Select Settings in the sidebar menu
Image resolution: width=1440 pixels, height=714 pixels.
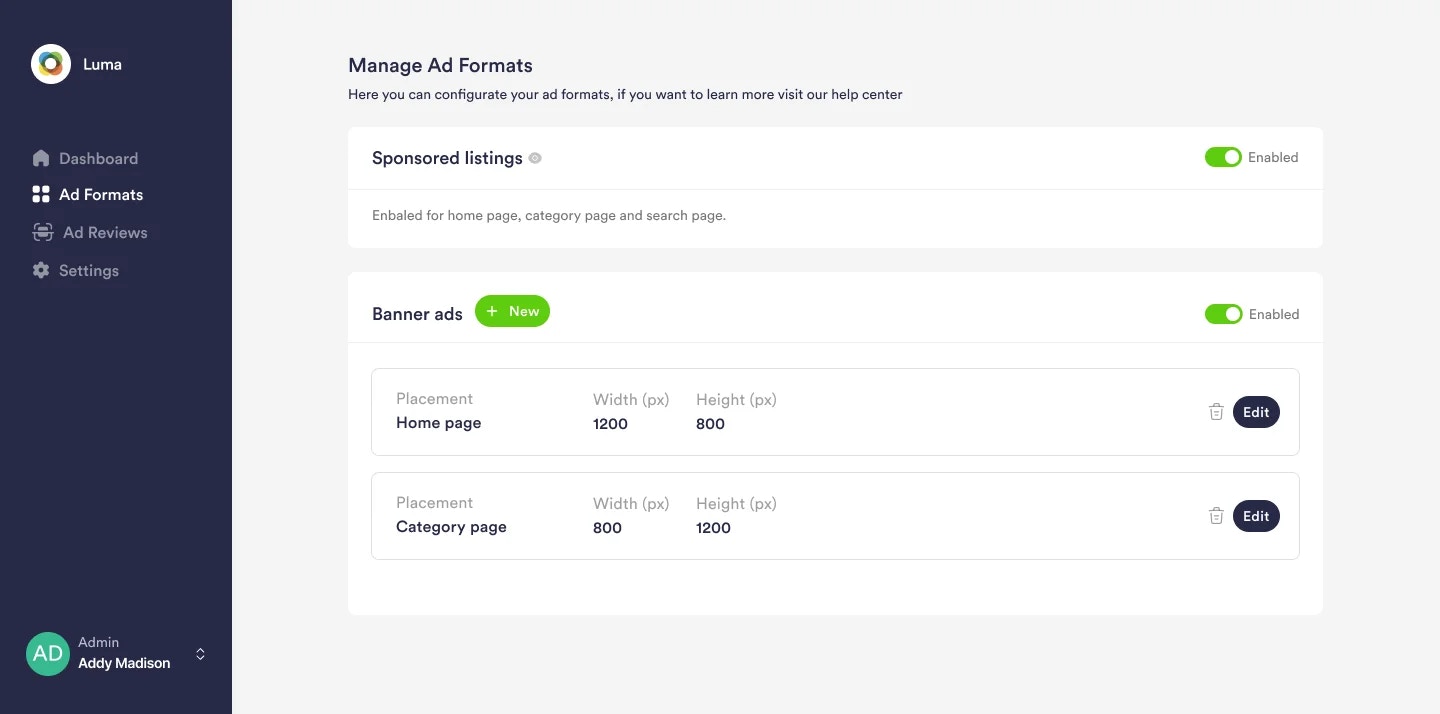click(88, 270)
